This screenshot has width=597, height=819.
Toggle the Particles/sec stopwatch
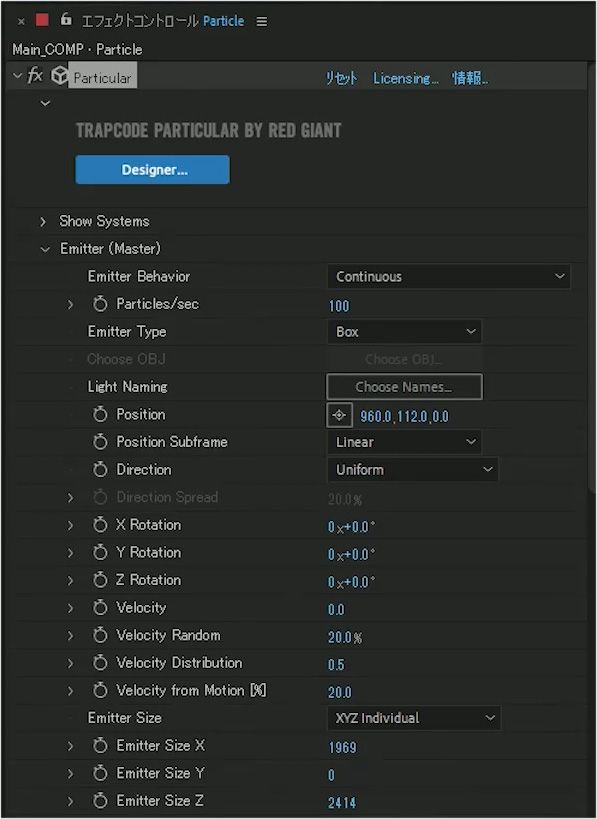[100, 304]
